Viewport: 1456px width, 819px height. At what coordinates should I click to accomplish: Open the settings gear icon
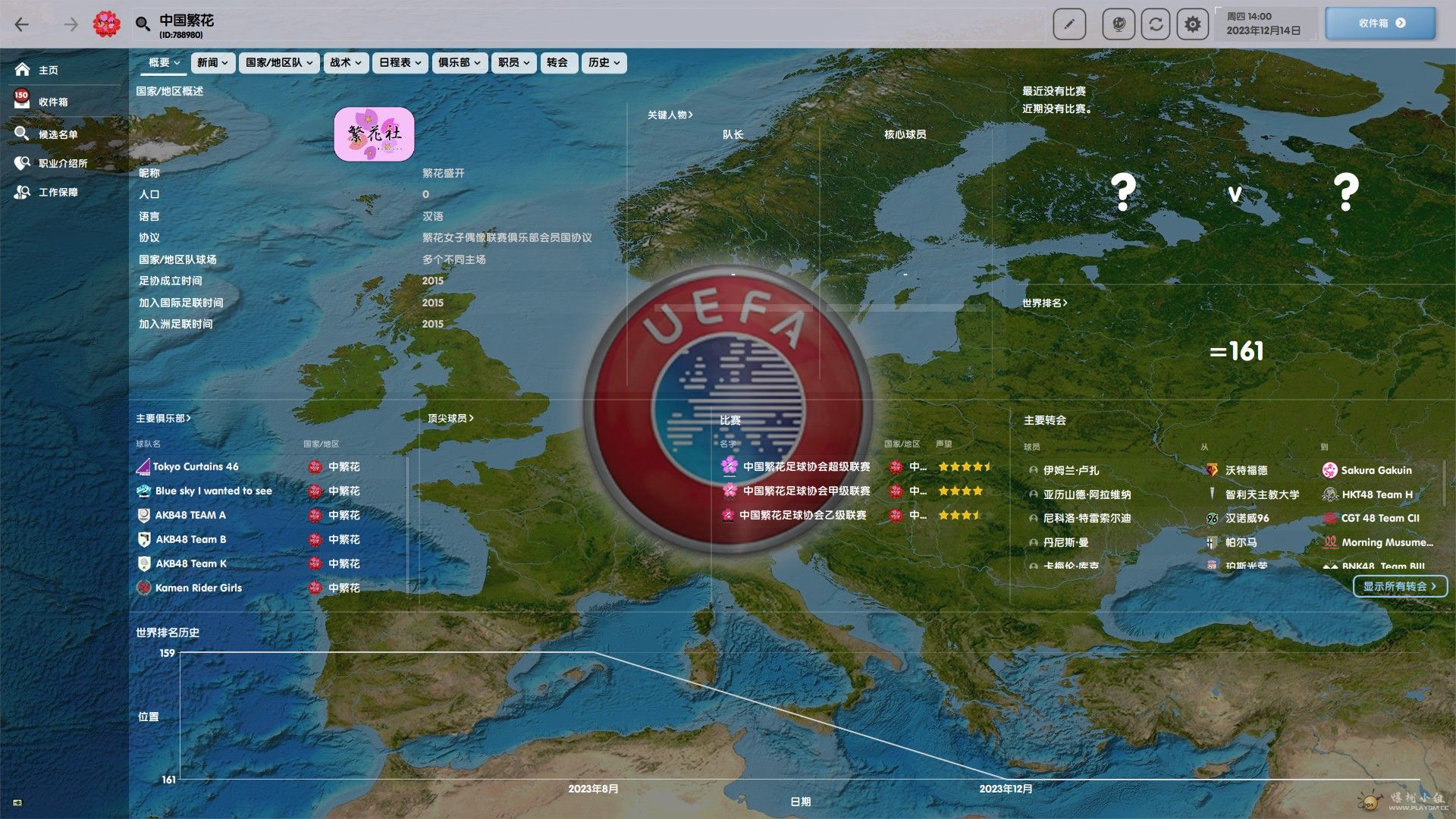pyautogui.click(x=1192, y=24)
